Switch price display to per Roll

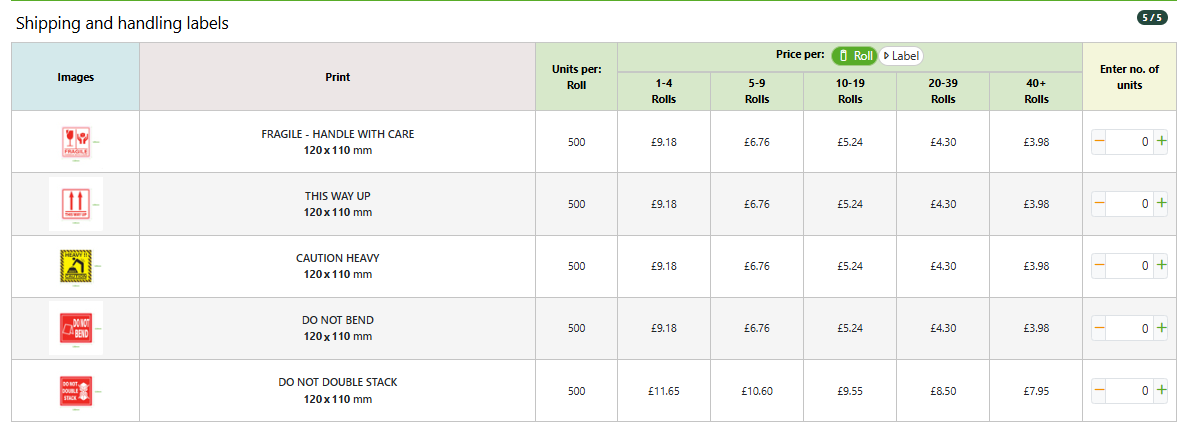tap(855, 56)
